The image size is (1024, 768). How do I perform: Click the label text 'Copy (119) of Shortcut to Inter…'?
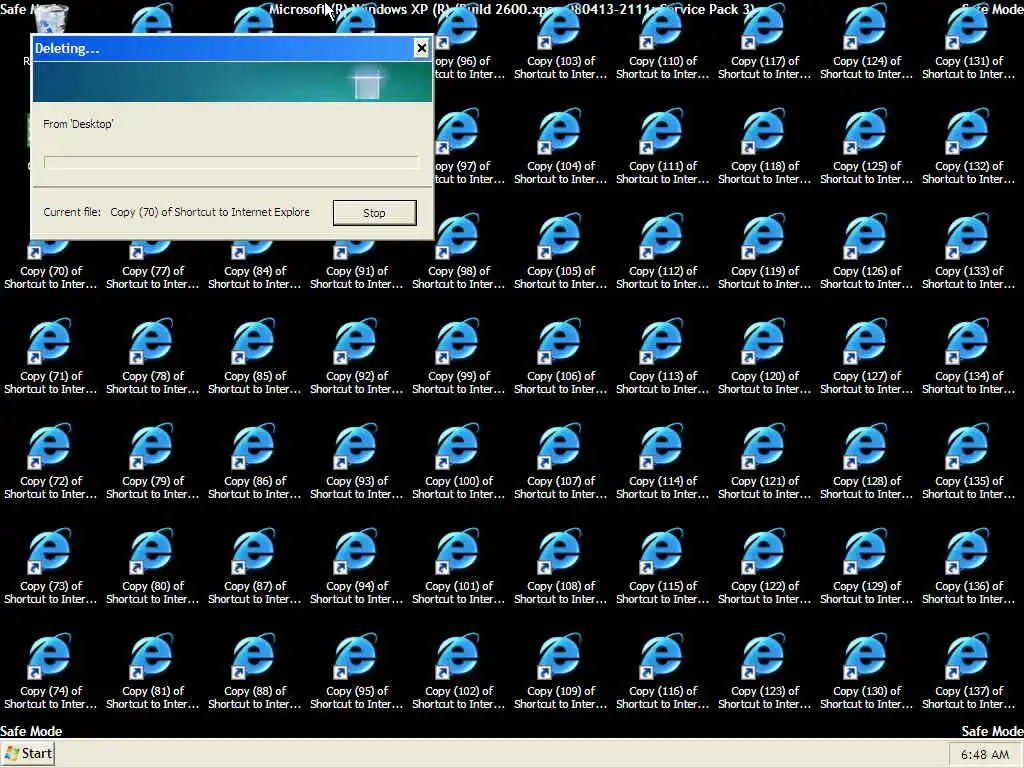coord(763,278)
